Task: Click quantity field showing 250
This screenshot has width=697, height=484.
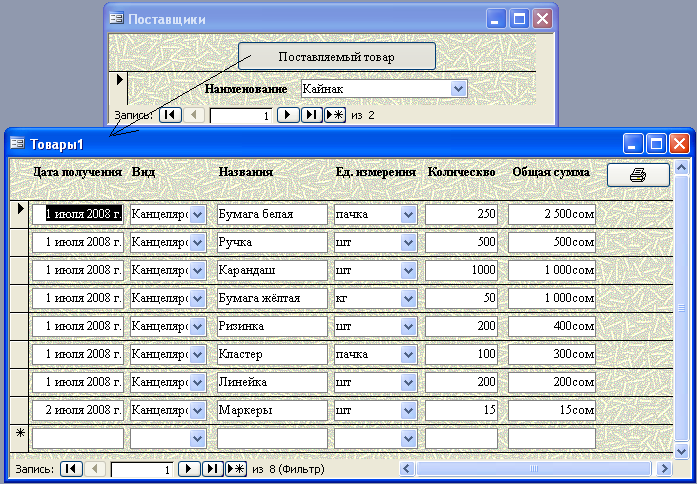Action: pyautogui.click(x=461, y=214)
